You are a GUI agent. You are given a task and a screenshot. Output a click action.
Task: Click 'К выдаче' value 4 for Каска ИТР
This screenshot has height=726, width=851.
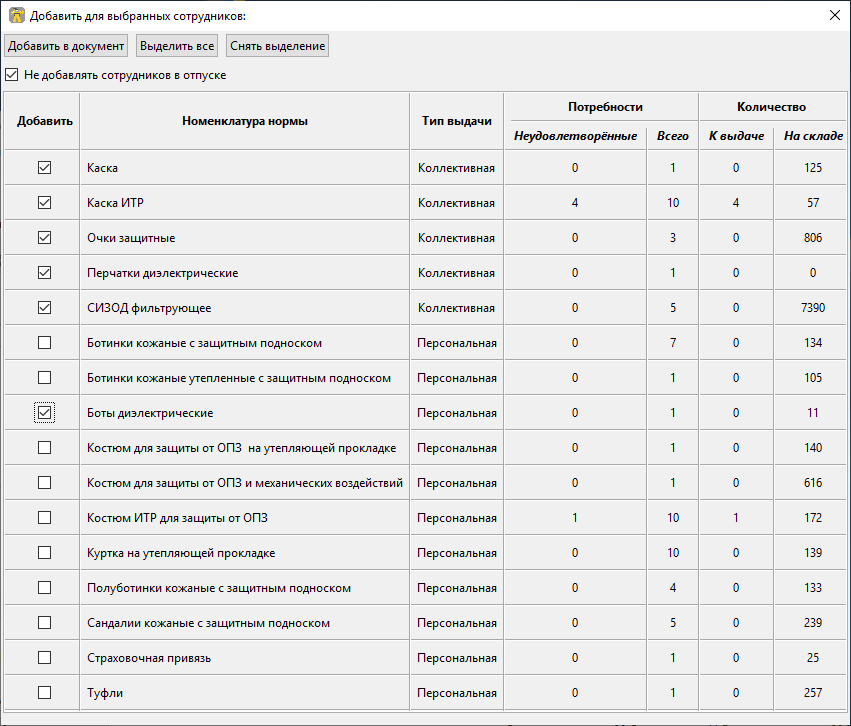(736, 202)
